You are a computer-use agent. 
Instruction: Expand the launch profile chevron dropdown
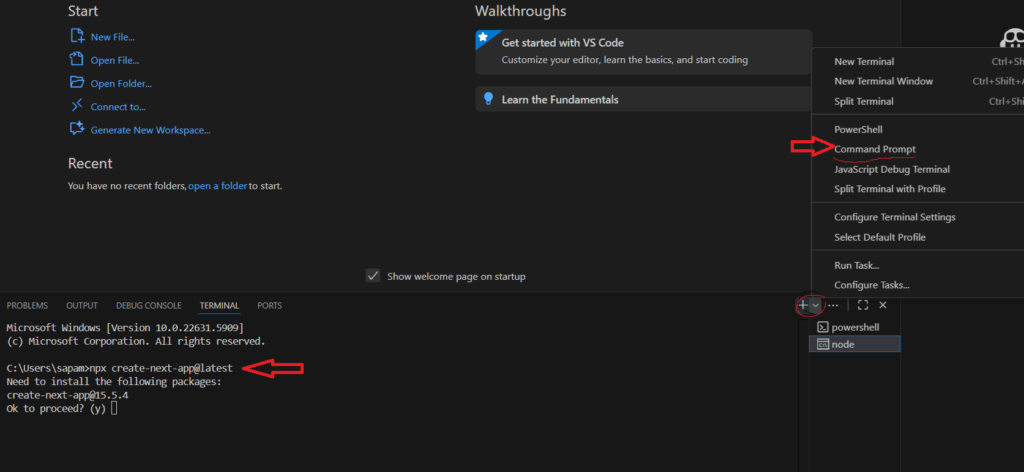coord(816,305)
